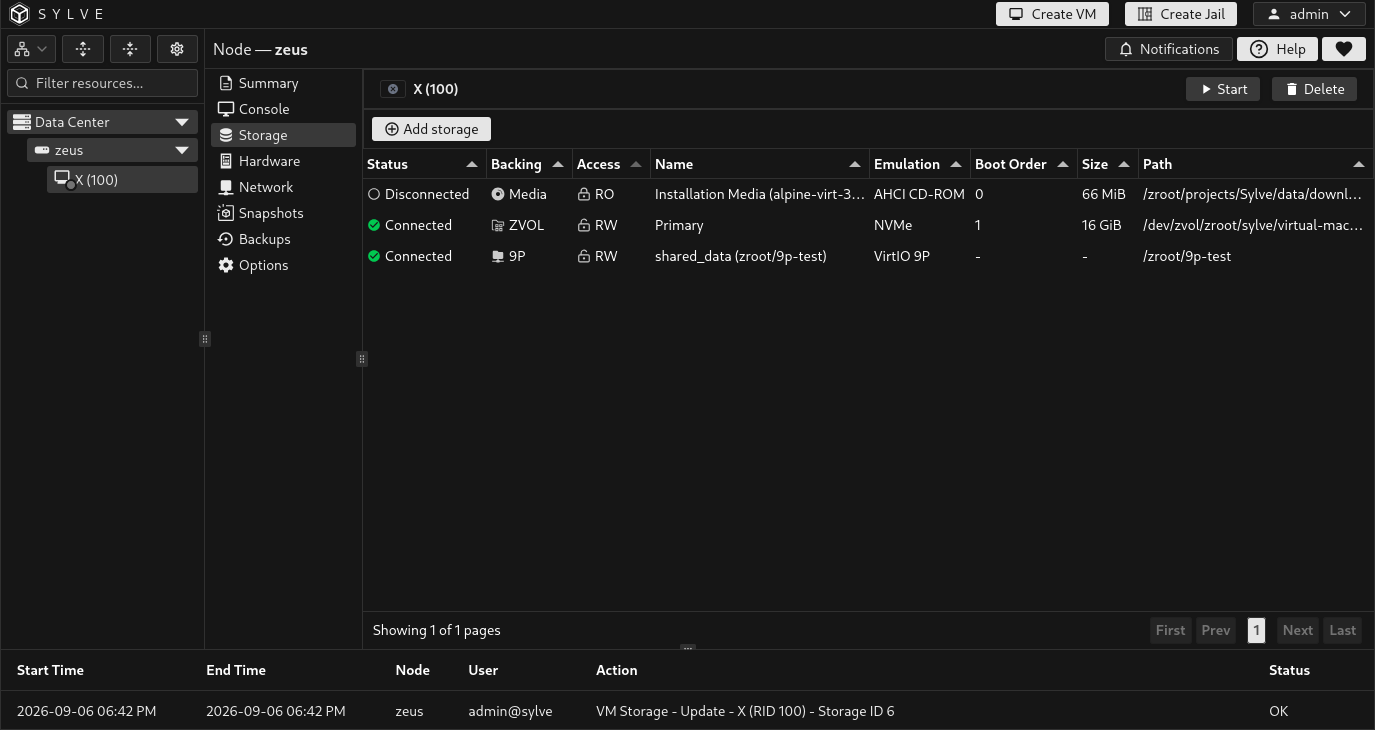Select the Storage tab
This screenshot has width=1375, height=730.
[x=283, y=135]
